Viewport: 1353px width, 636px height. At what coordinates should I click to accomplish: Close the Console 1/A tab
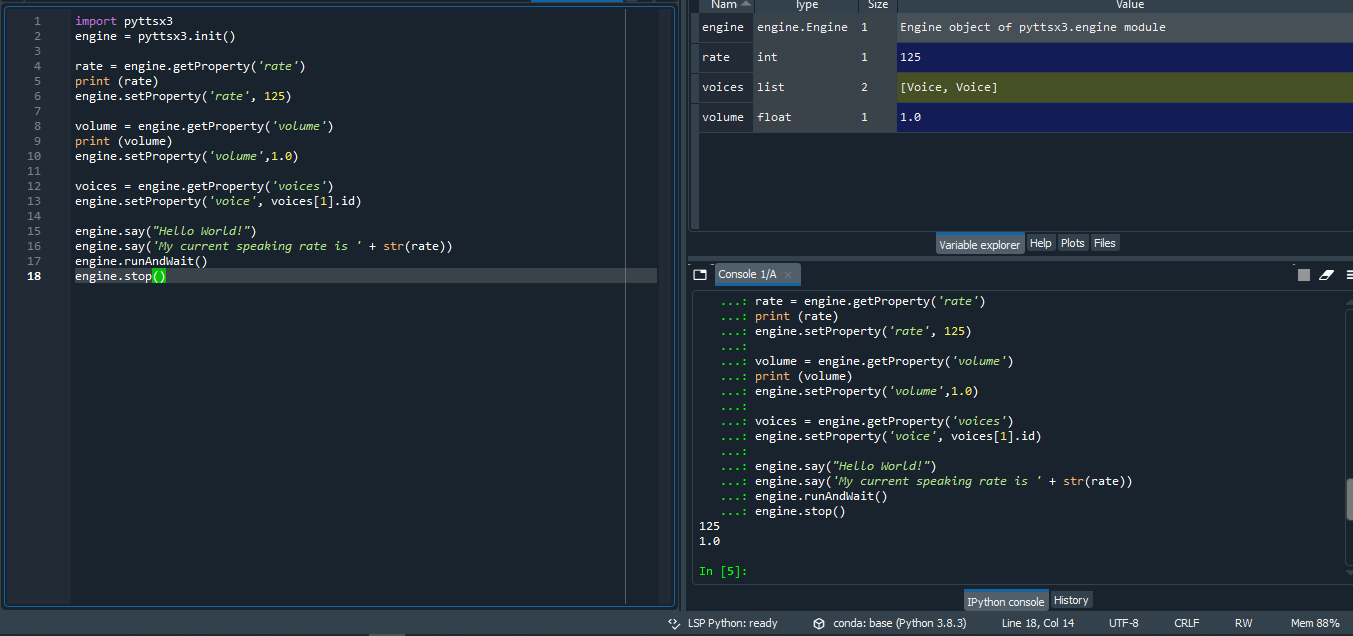(788, 275)
